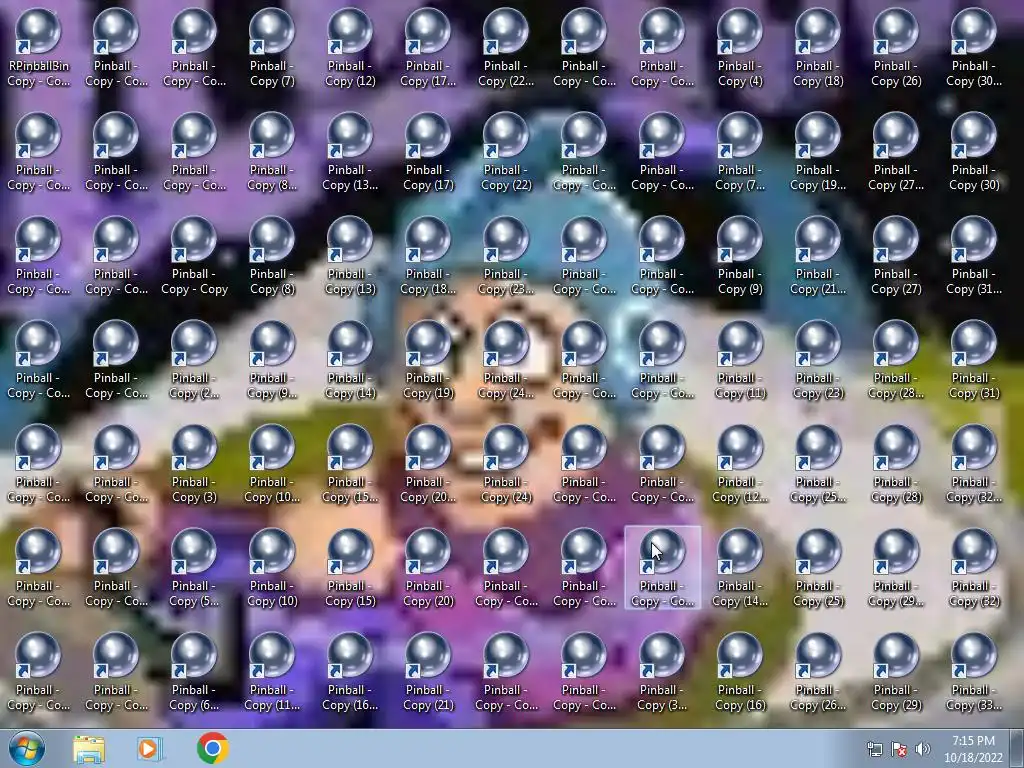Highlight the 'Pinball - Copy (27)' shortcut
Image resolution: width=1024 pixels, height=768 pixels.
[896, 256]
